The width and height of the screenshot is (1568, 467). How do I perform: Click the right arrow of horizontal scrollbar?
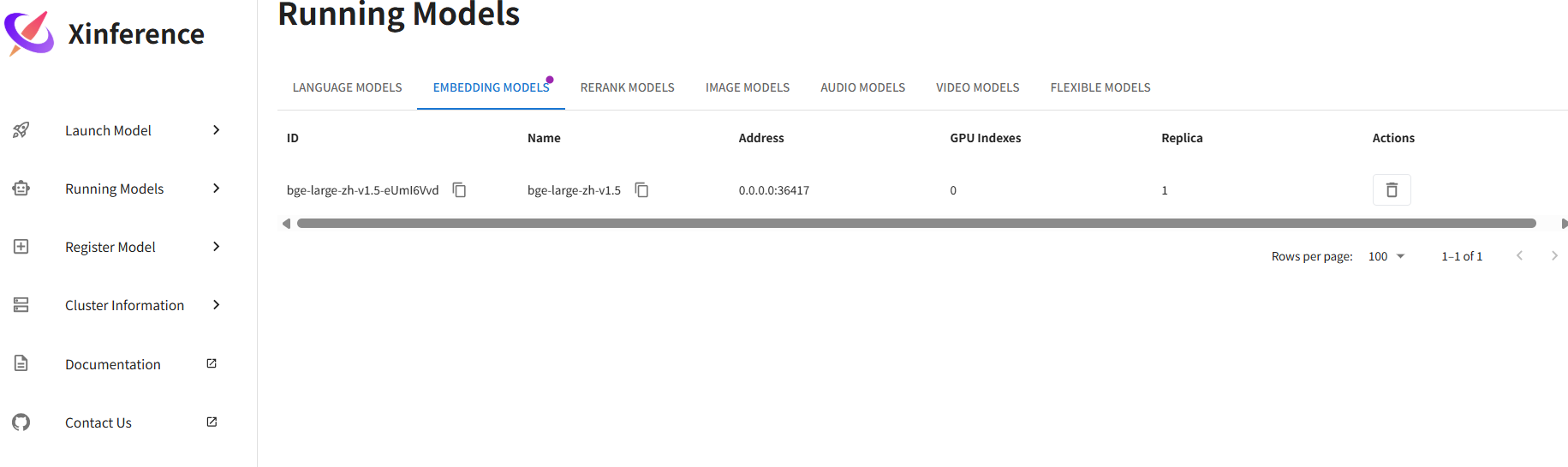[x=1564, y=224]
